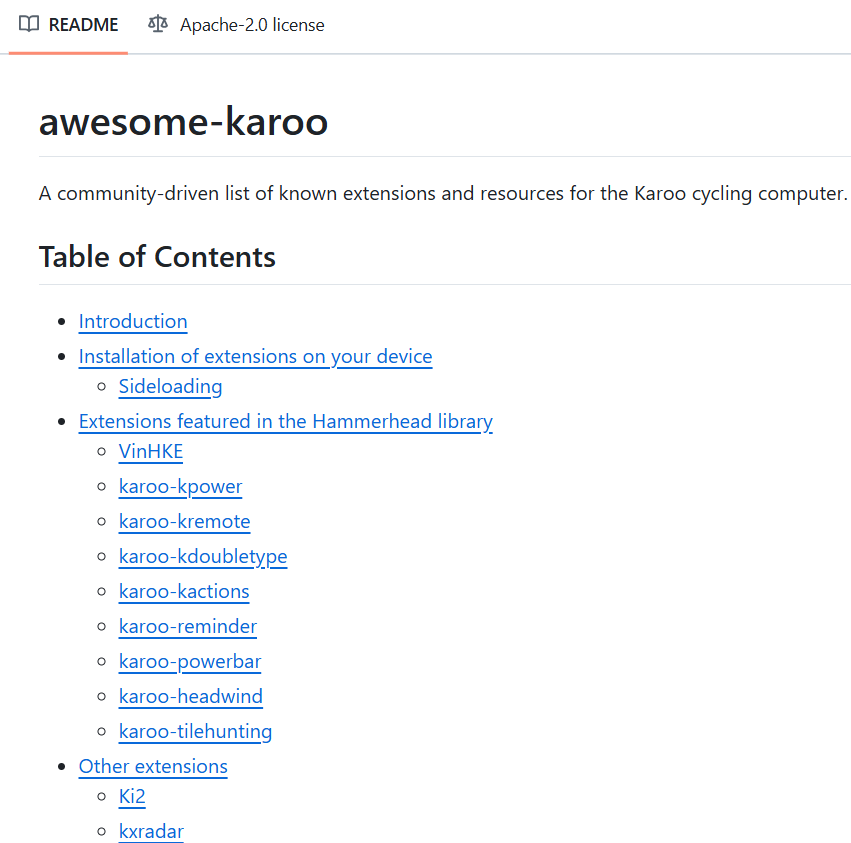Click the community-driven list description text

(x=443, y=194)
